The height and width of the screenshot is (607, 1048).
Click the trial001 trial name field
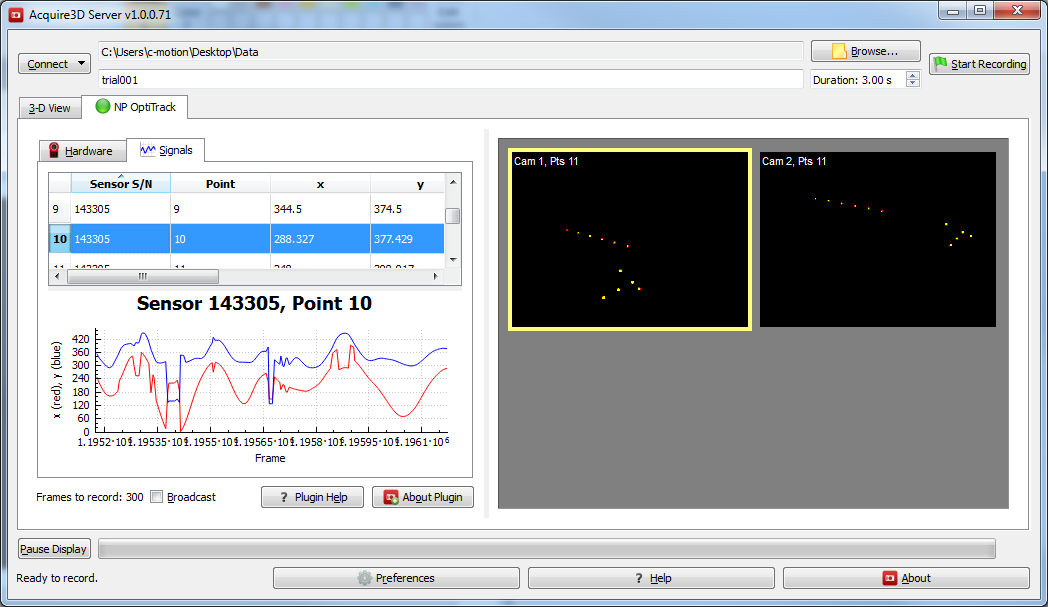coord(450,80)
